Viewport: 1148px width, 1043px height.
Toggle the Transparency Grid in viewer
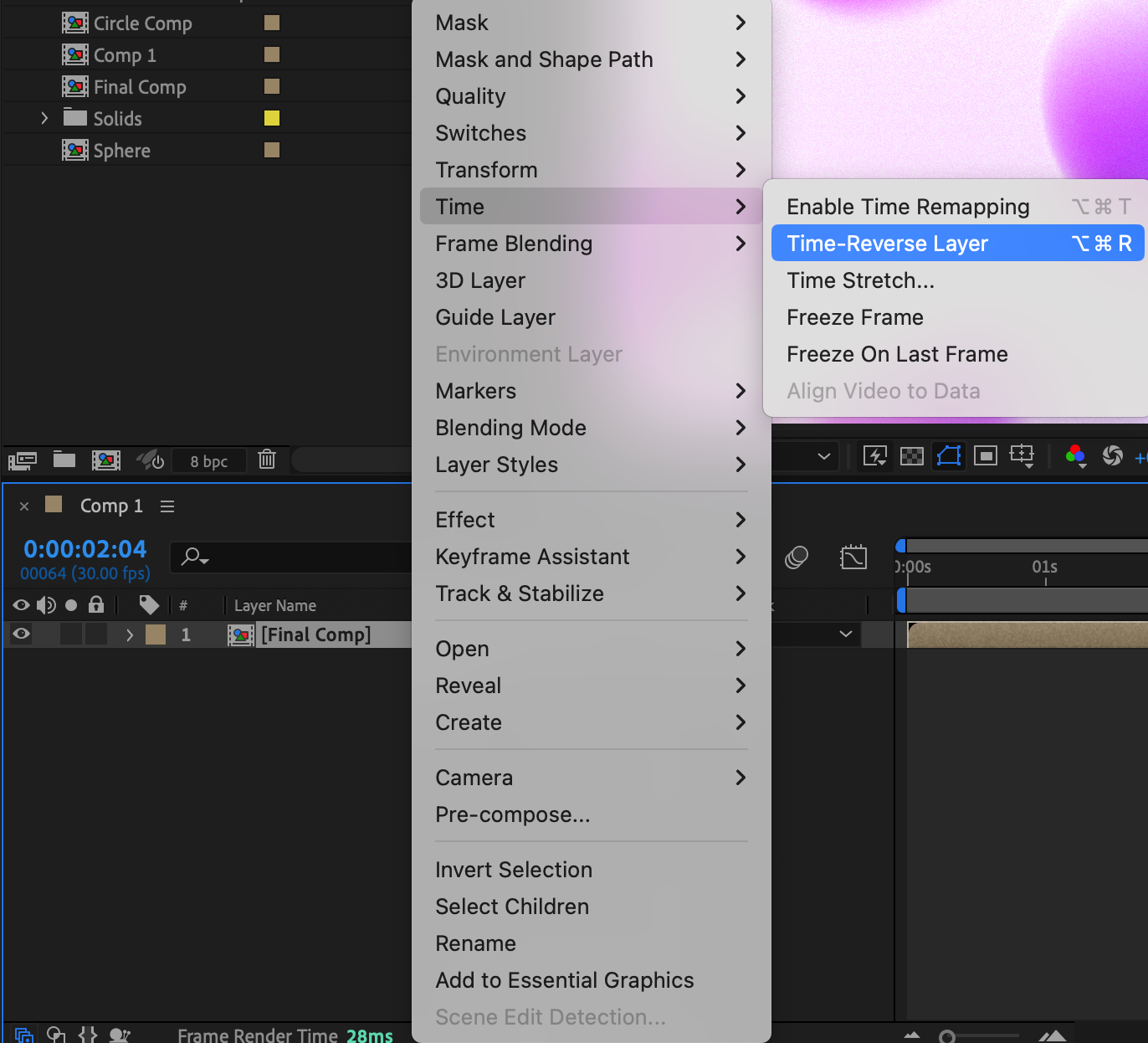[x=912, y=456]
